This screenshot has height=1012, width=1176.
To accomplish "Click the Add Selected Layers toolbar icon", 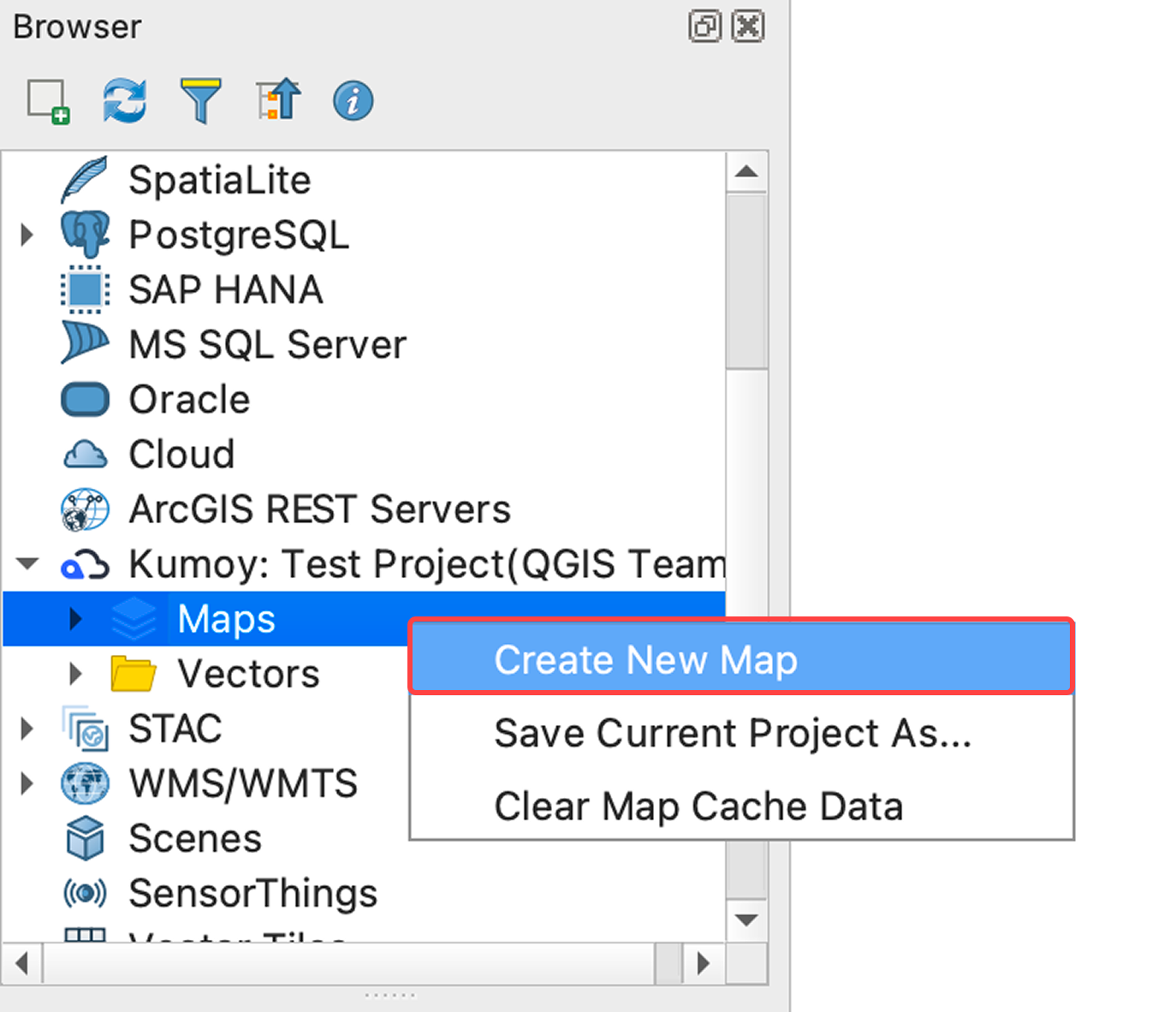I will [48, 101].
